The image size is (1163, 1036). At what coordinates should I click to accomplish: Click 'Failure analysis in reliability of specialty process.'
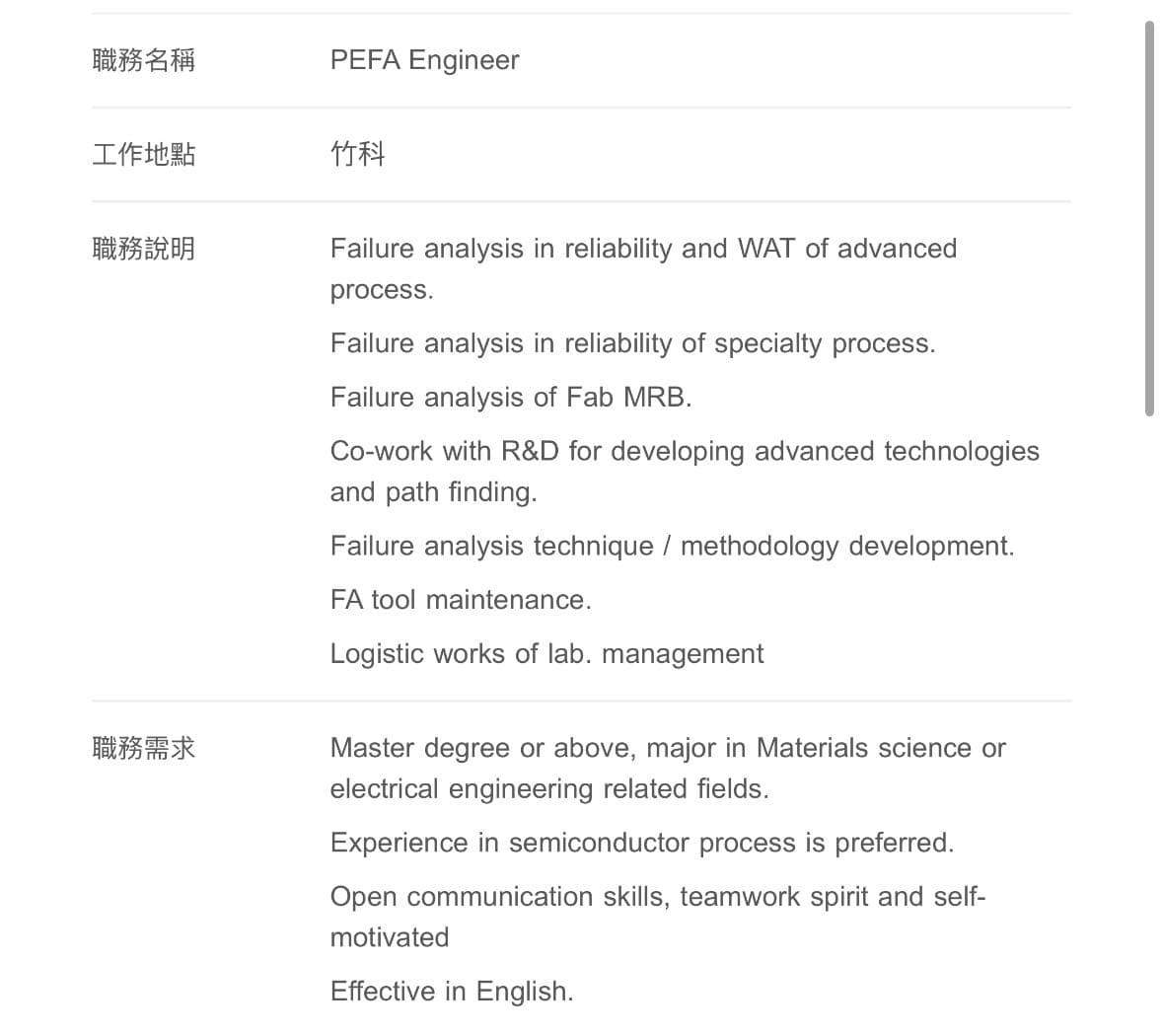click(632, 343)
